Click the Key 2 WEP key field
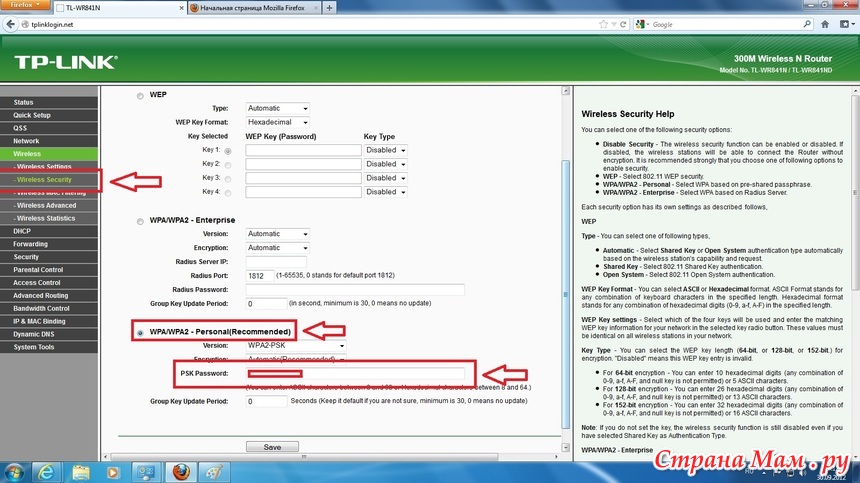The height and width of the screenshot is (483, 860). [x=303, y=164]
